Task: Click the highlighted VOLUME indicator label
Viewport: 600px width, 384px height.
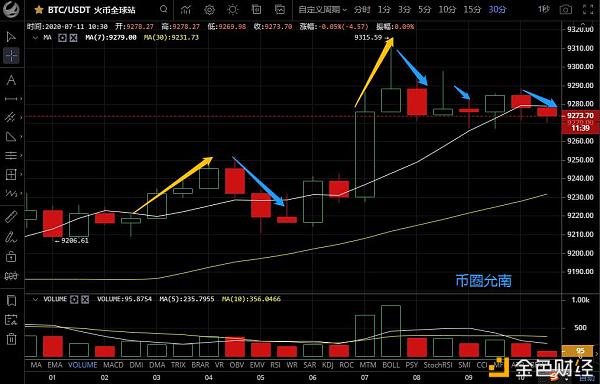Action: pyautogui.click(x=83, y=365)
